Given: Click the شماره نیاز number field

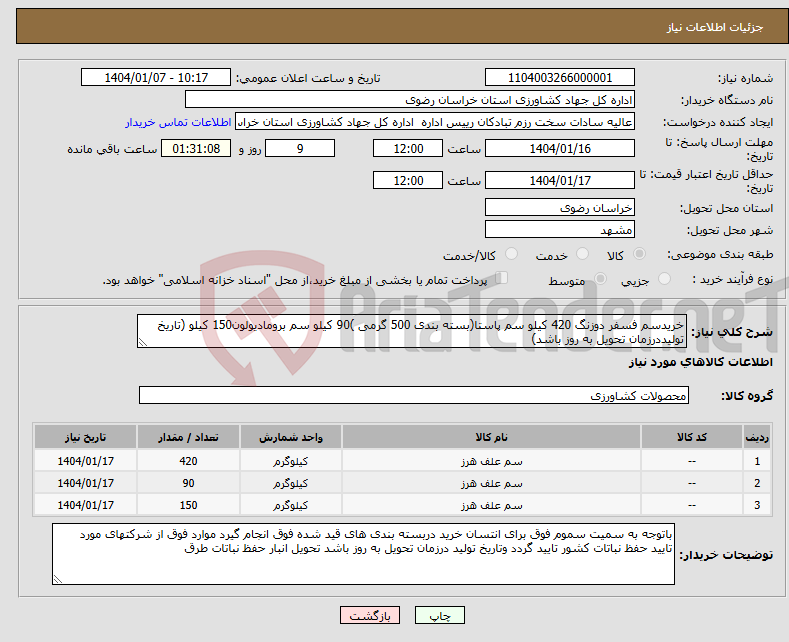Looking at the screenshot, I should point(560,77).
